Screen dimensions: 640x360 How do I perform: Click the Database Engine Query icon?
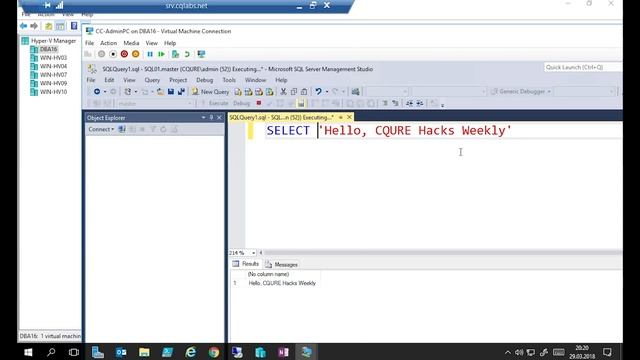(x=238, y=92)
